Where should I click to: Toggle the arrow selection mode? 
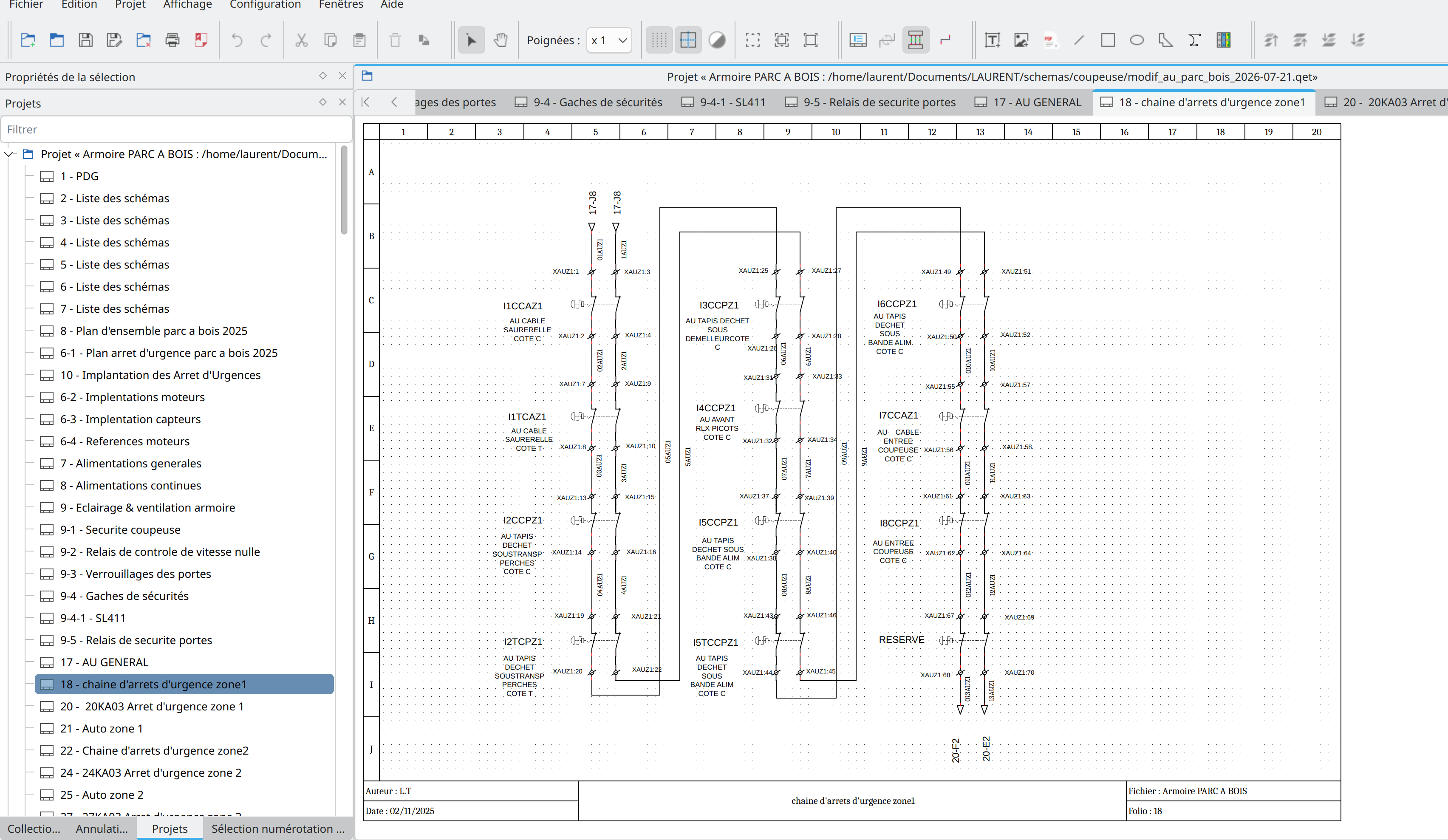click(x=471, y=40)
